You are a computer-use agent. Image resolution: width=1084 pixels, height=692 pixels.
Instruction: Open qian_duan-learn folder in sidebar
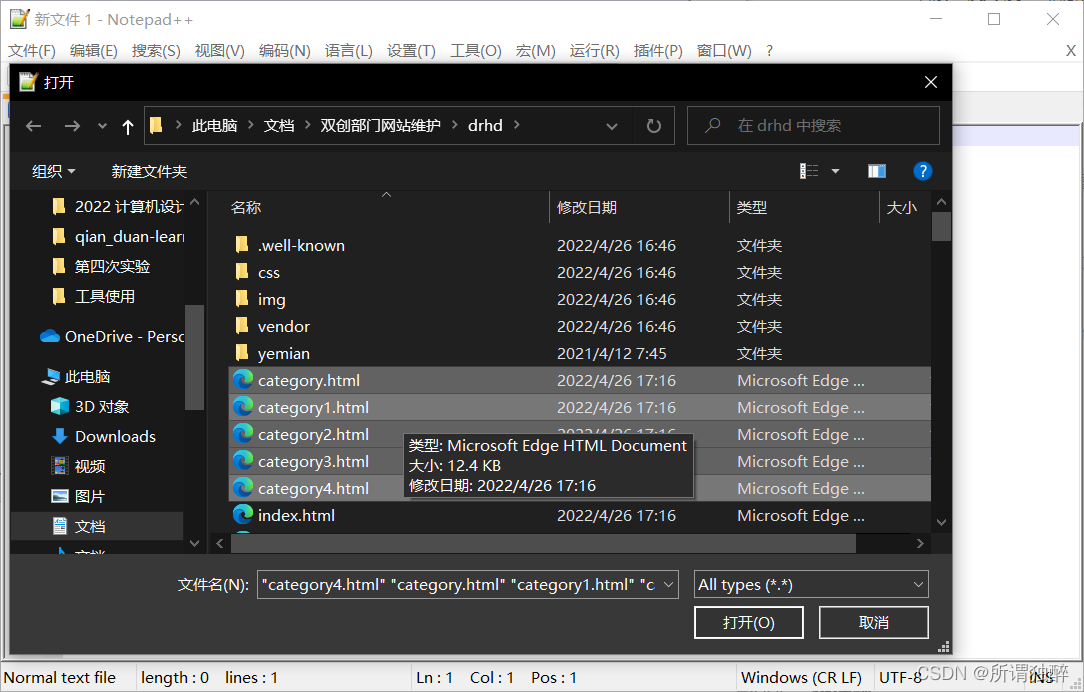(118, 236)
